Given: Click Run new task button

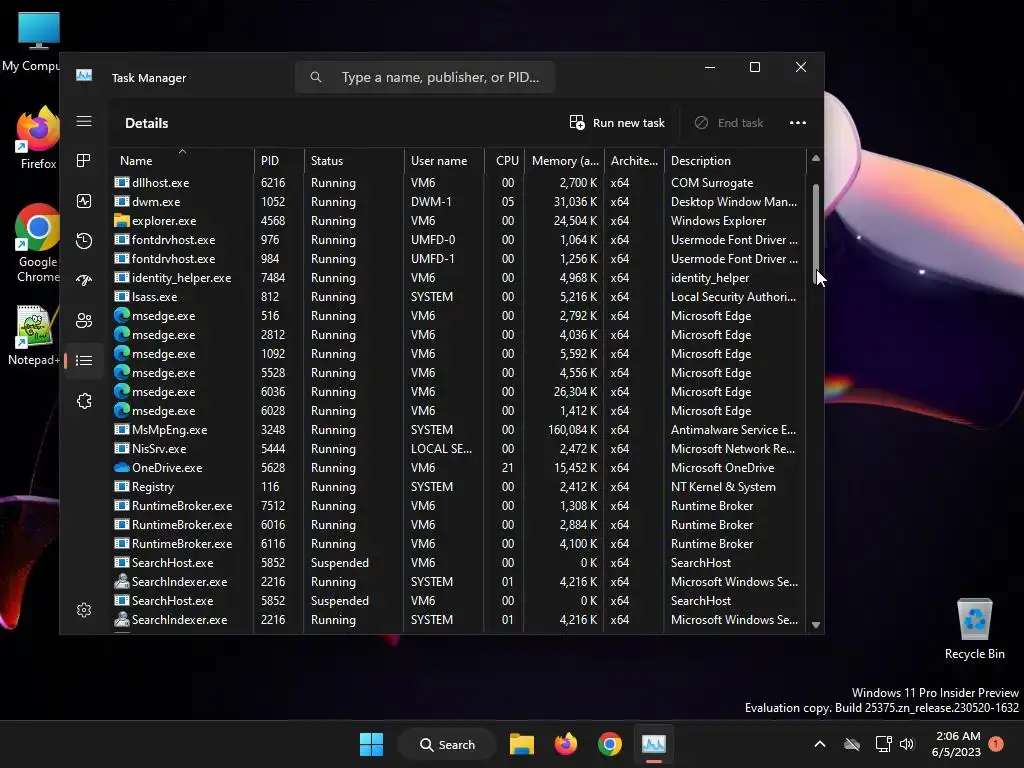Looking at the screenshot, I should click(617, 123).
